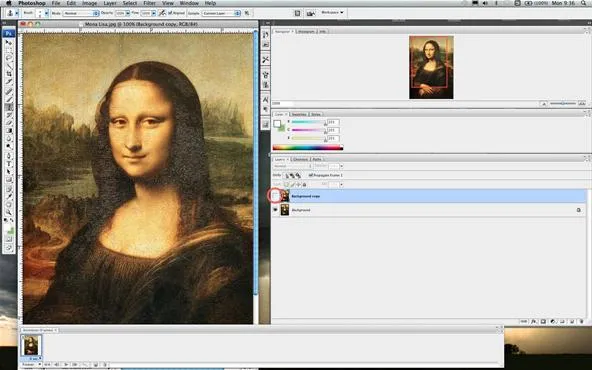Select the Magic Wand tool
The height and width of the screenshot is (370, 592).
[x=9, y=66]
